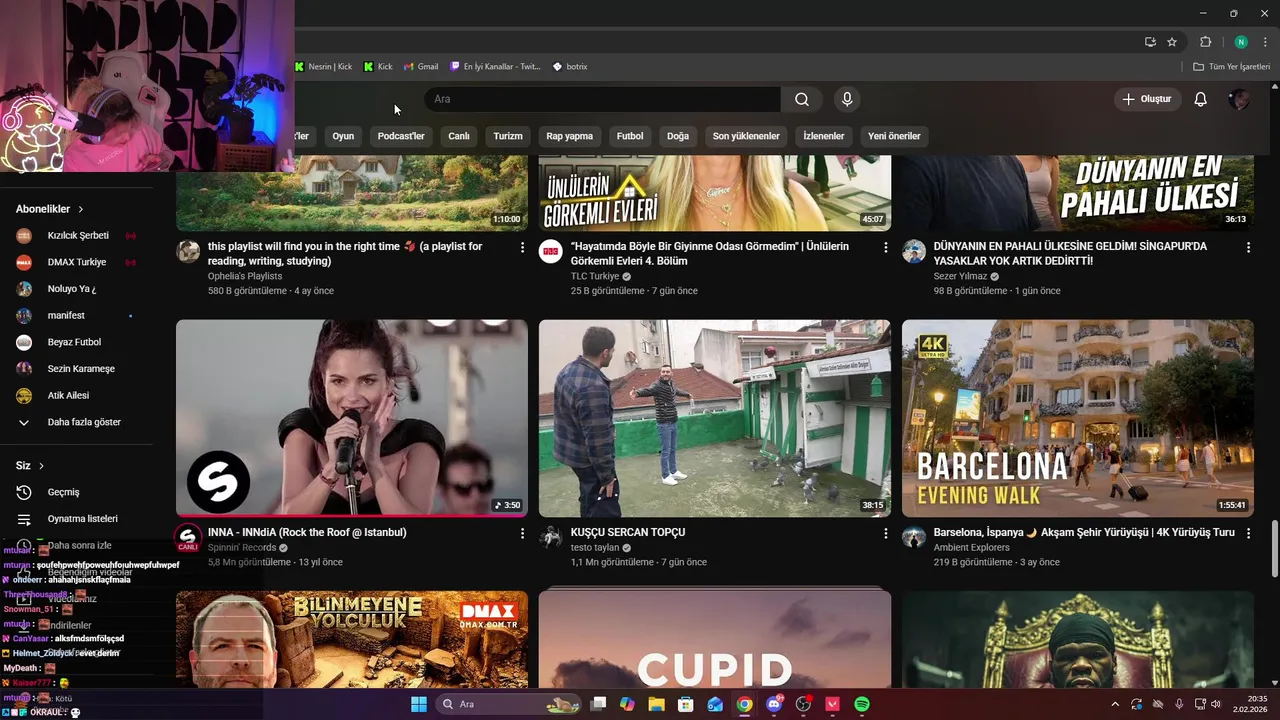Image resolution: width=1280 pixels, height=720 pixels.
Task: Open Gmail bookmark
Action: coord(421,67)
